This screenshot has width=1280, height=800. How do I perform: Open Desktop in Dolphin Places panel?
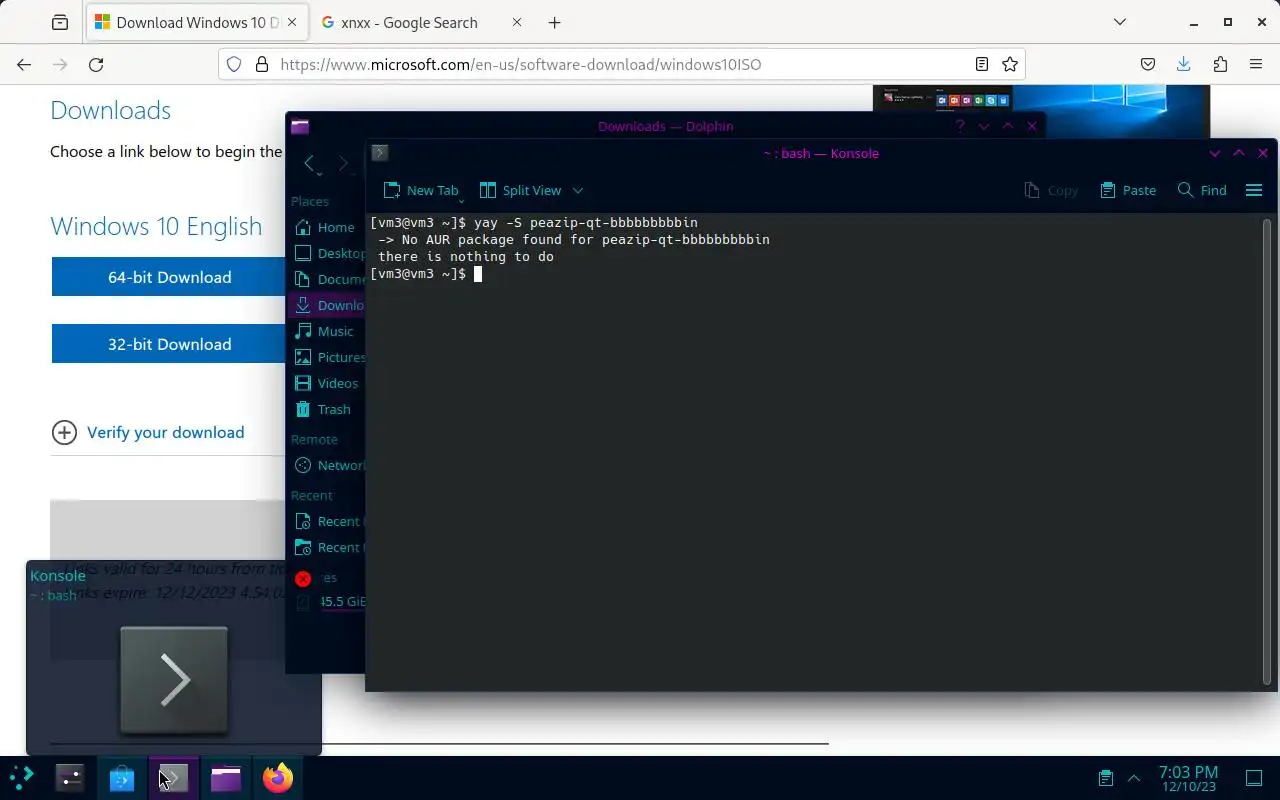(329, 253)
